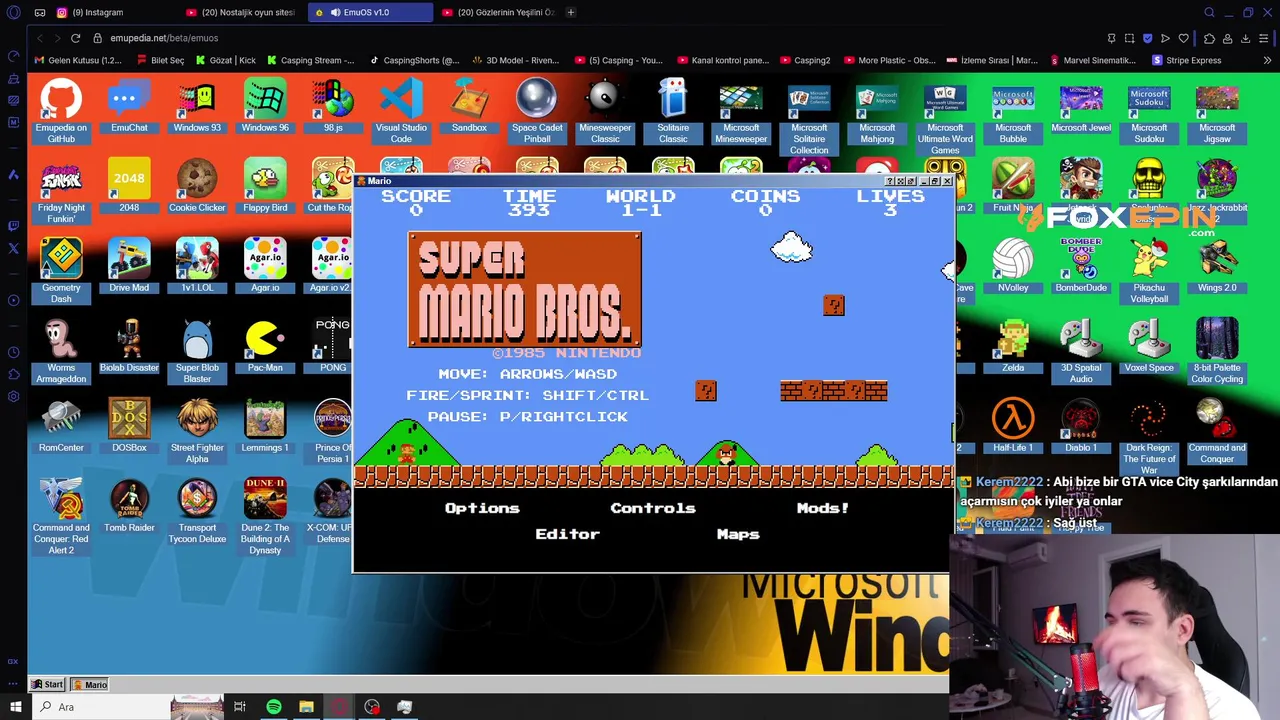Screen dimensions: 1280x720
Task: Open Microsoft Jigsaw icon
Action: (1217, 111)
